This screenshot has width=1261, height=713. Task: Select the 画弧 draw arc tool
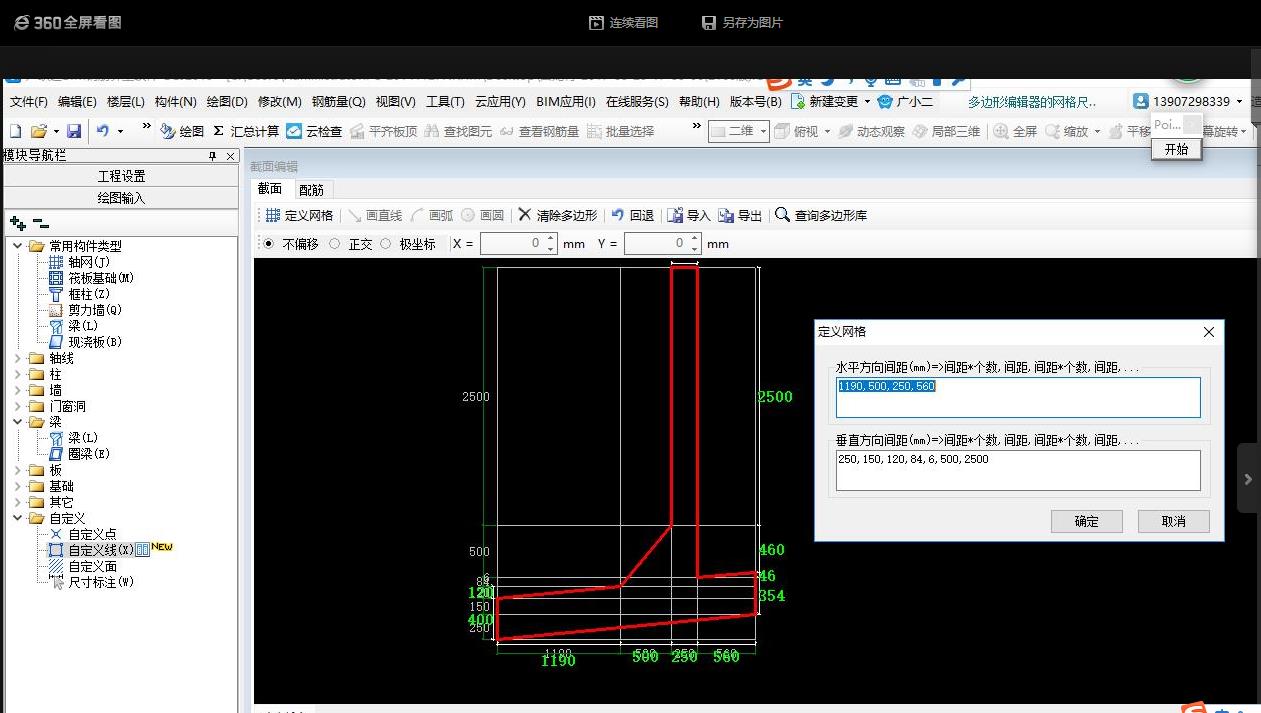432,215
